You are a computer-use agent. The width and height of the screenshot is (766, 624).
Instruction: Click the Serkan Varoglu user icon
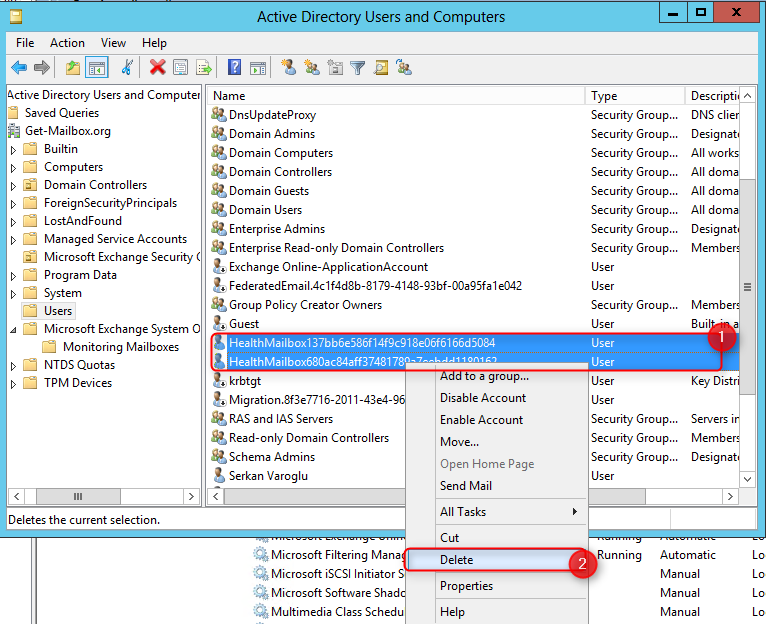click(x=219, y=475)
